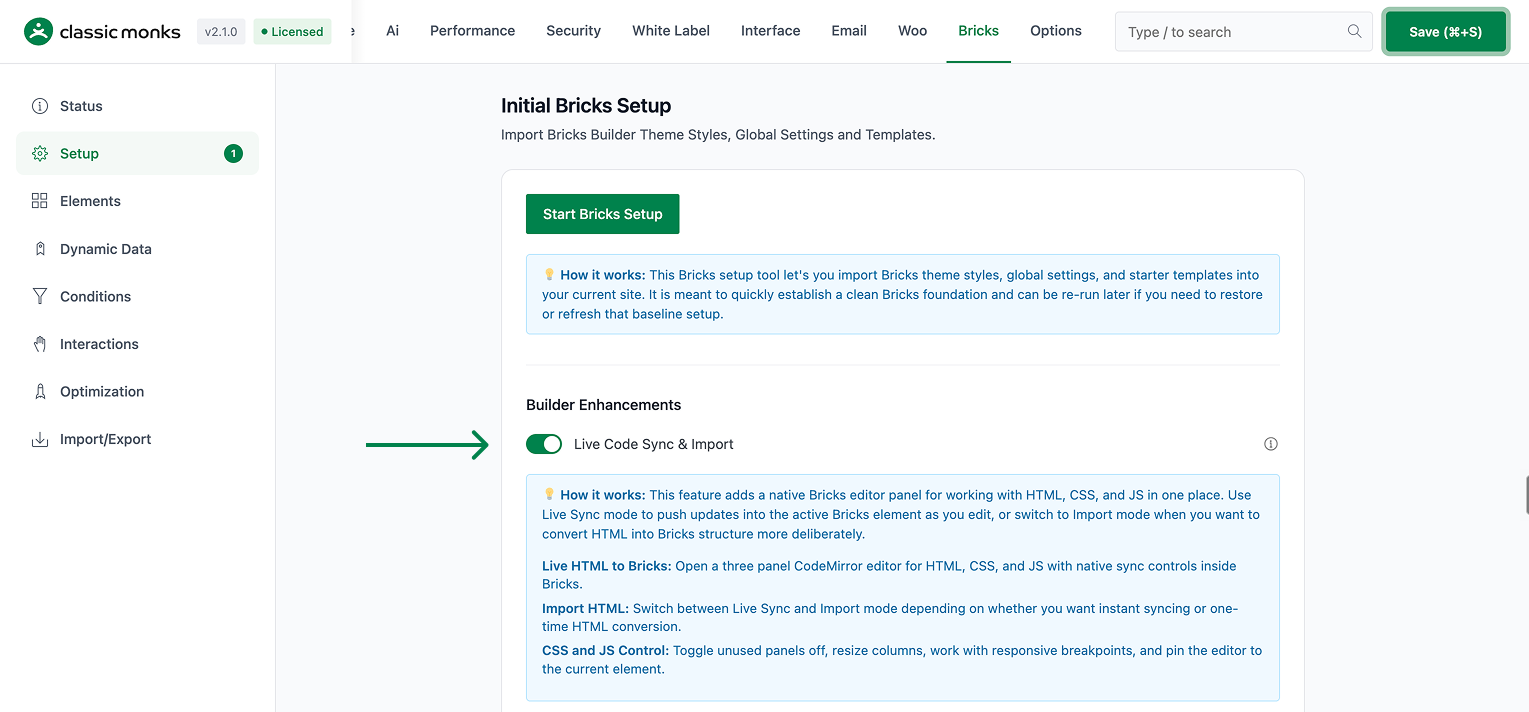Toggle off Live Code Sync & Import
The image size is (1529, 712).
pyautogui.click(x=544, y=444)
